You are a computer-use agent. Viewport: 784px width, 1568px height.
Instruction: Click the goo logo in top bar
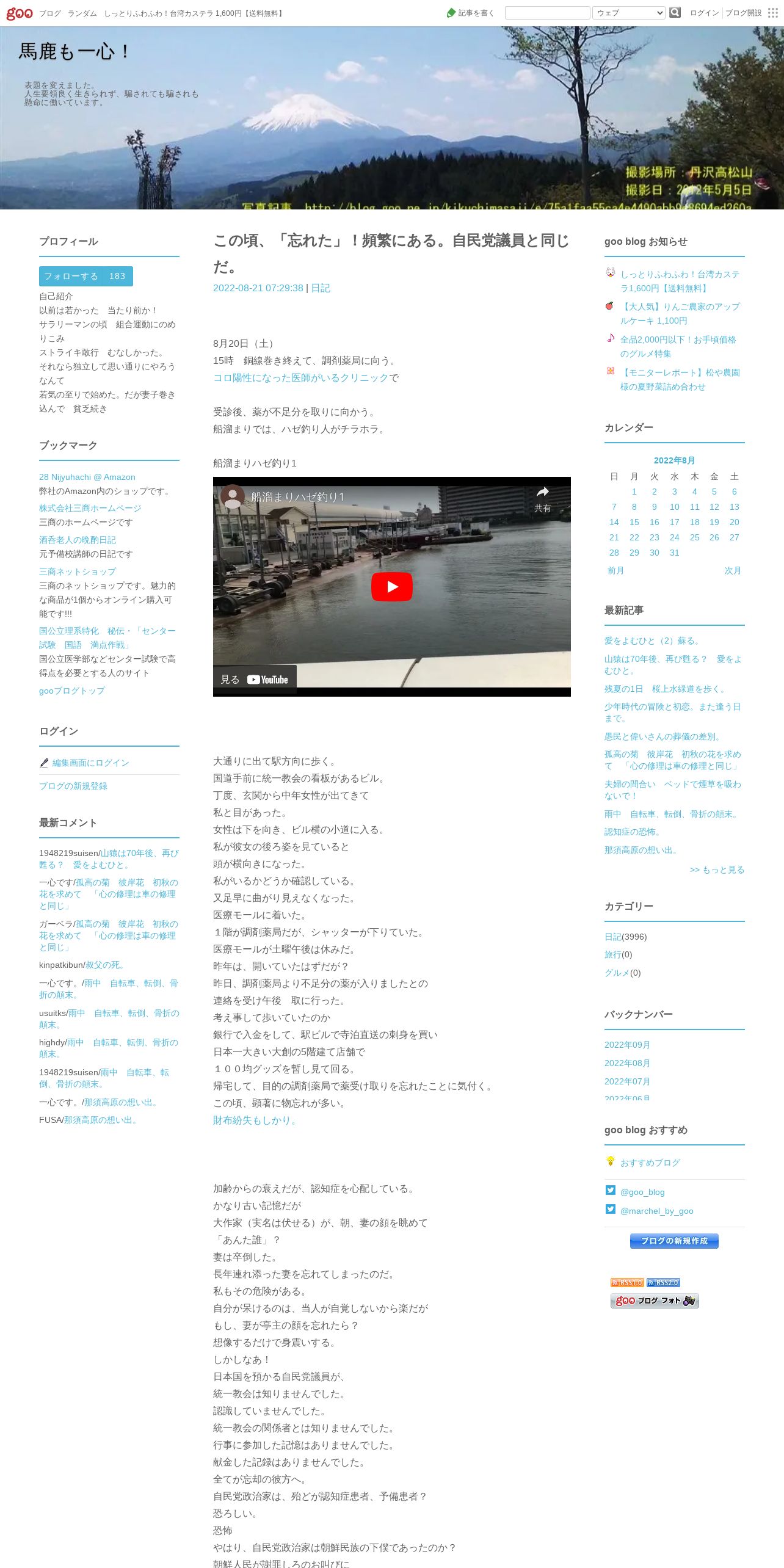[20, 13]
